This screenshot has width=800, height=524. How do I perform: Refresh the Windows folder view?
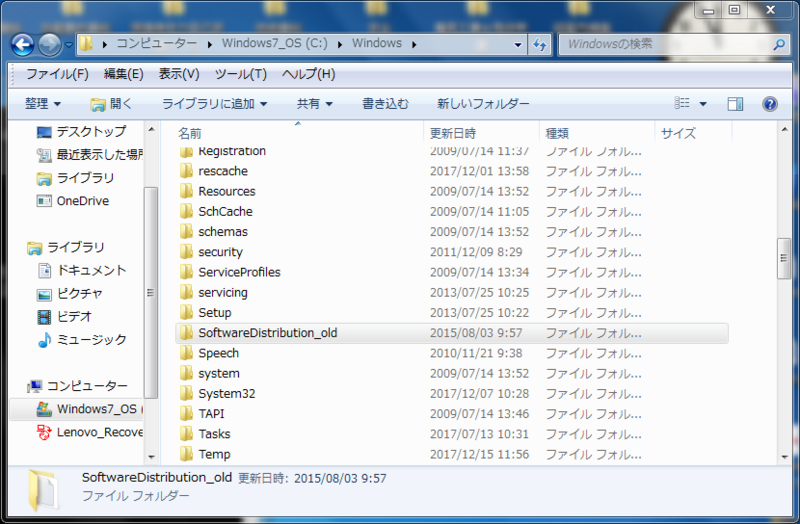point(540,45)
